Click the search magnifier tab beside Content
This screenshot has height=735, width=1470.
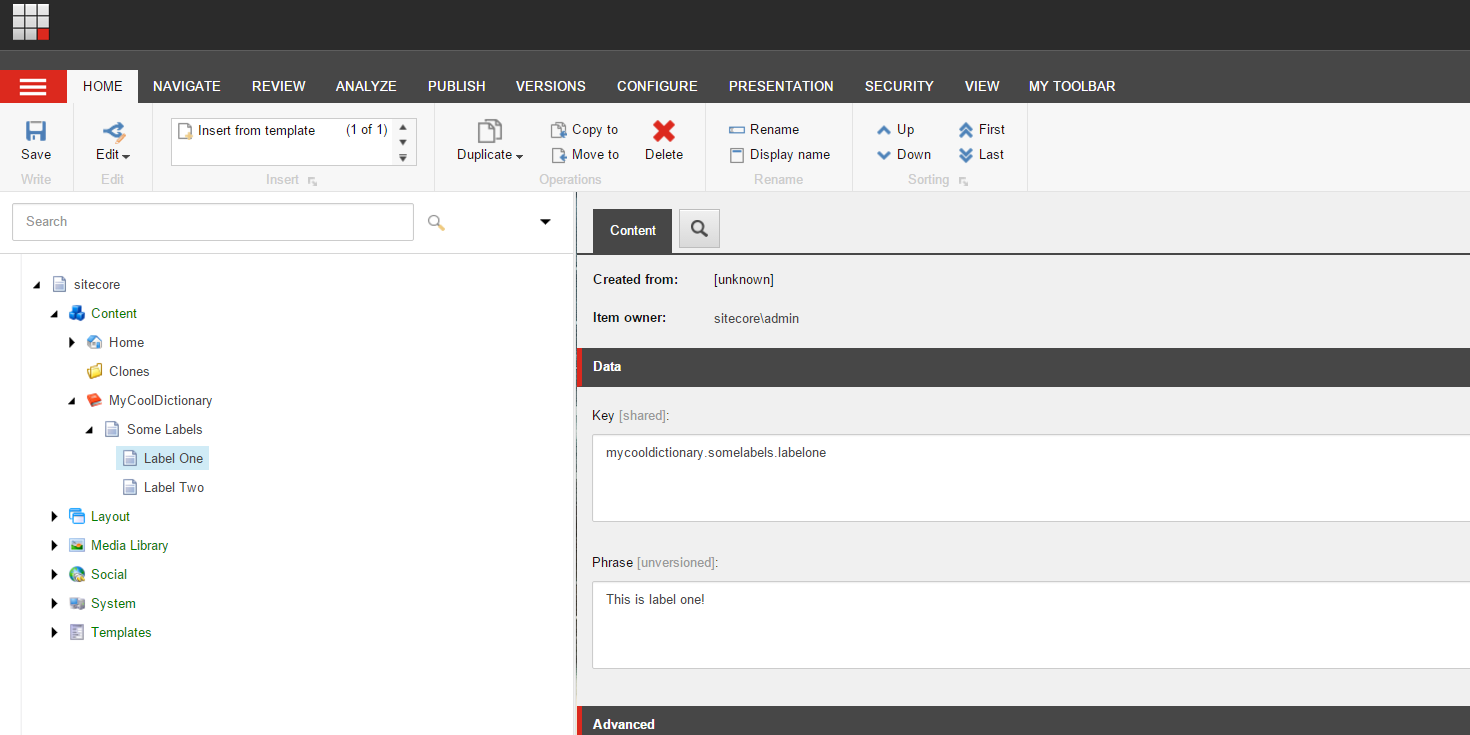coord(699,230)
